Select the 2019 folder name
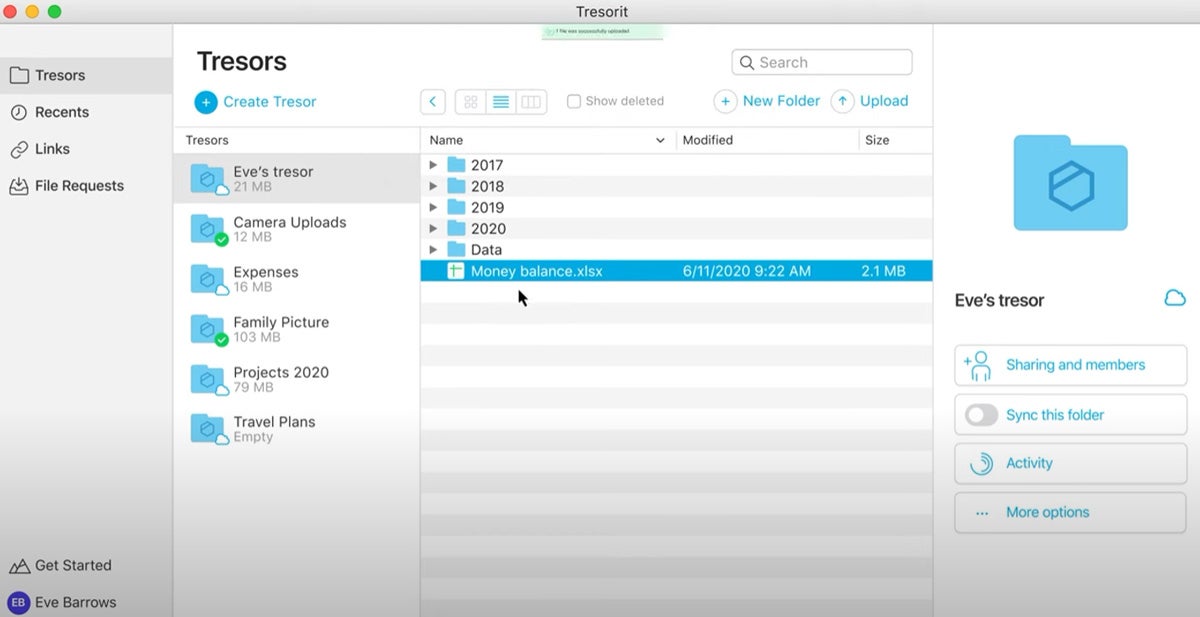 (x=487, y=207)
